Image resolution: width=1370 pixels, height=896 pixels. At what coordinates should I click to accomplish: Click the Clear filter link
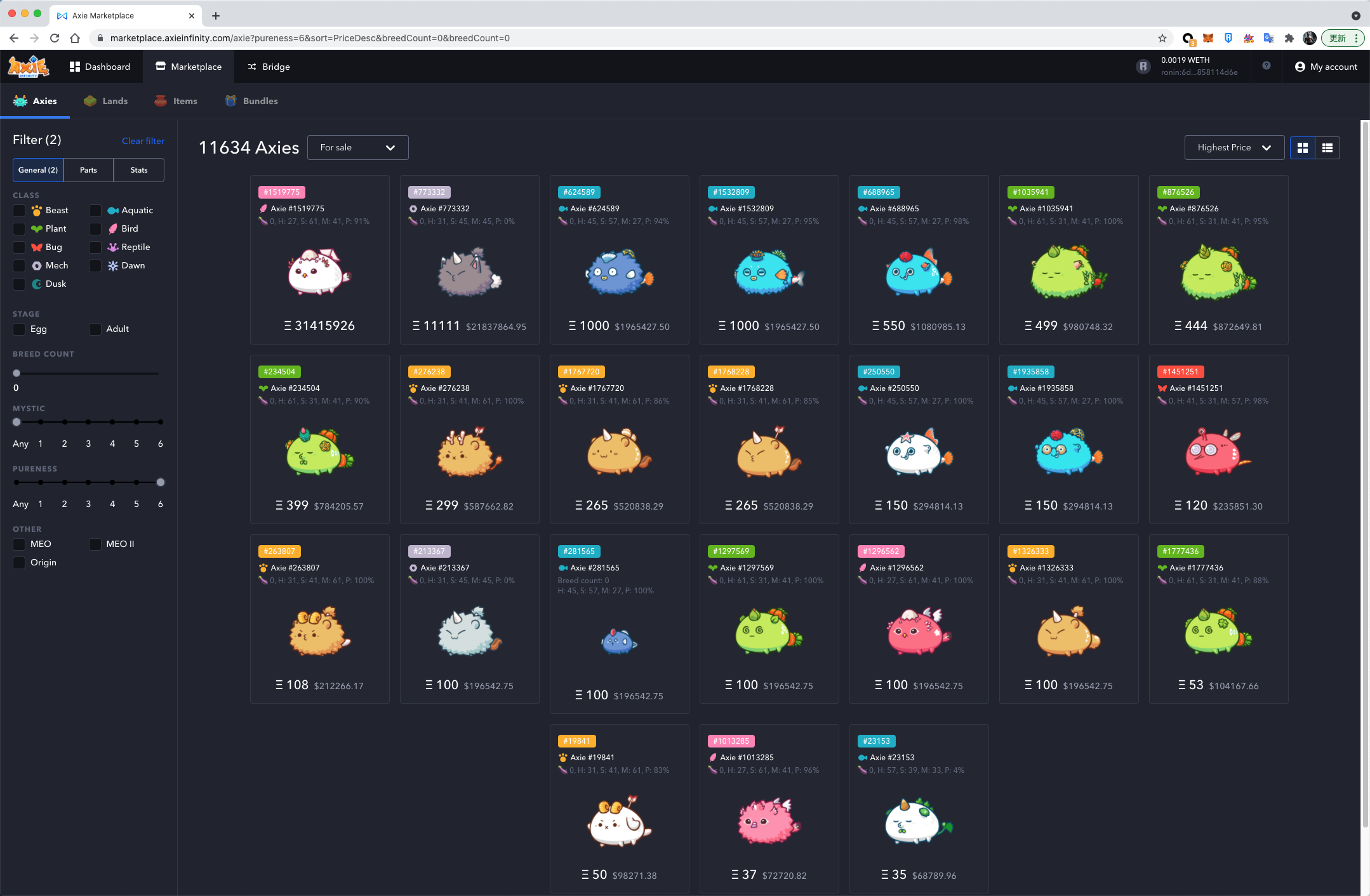[143, 141]
